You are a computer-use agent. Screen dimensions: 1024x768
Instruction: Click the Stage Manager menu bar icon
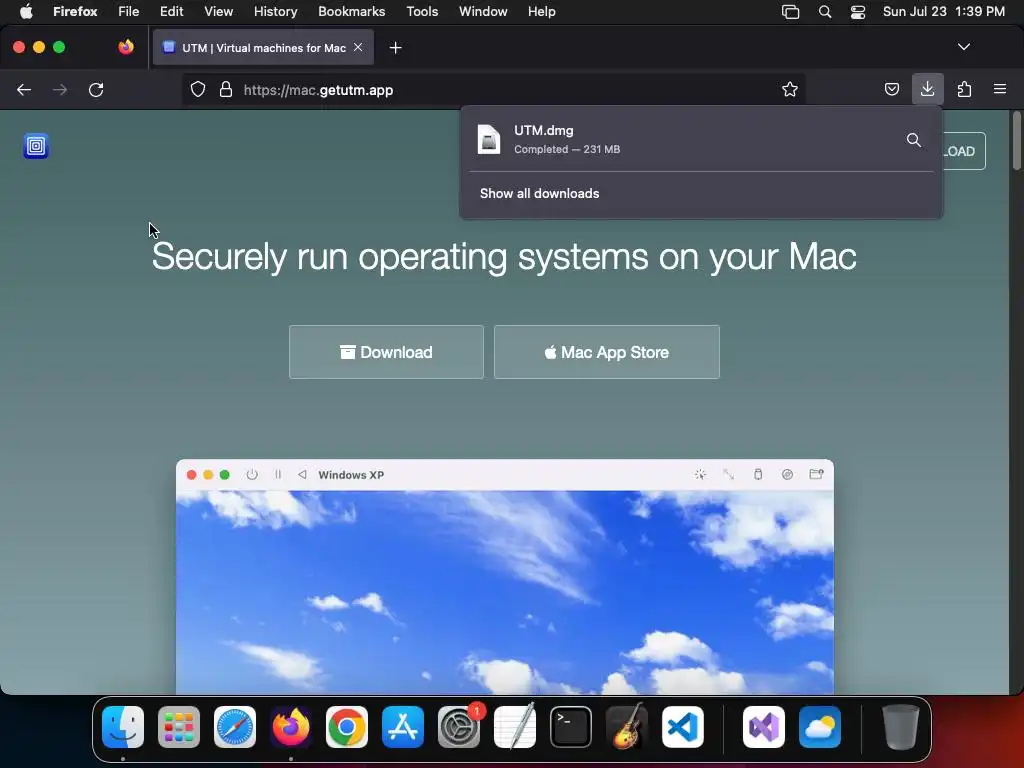click(x=790, y=12)
